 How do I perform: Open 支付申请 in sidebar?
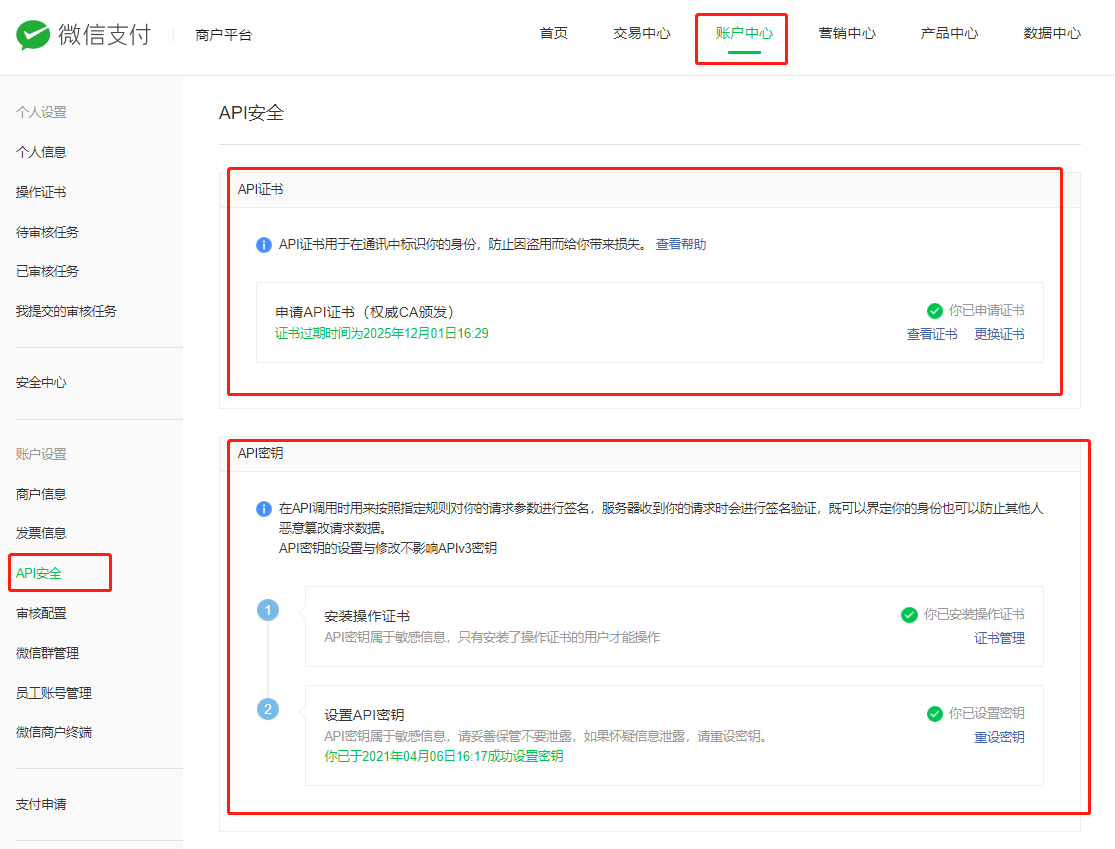point(41,804)
